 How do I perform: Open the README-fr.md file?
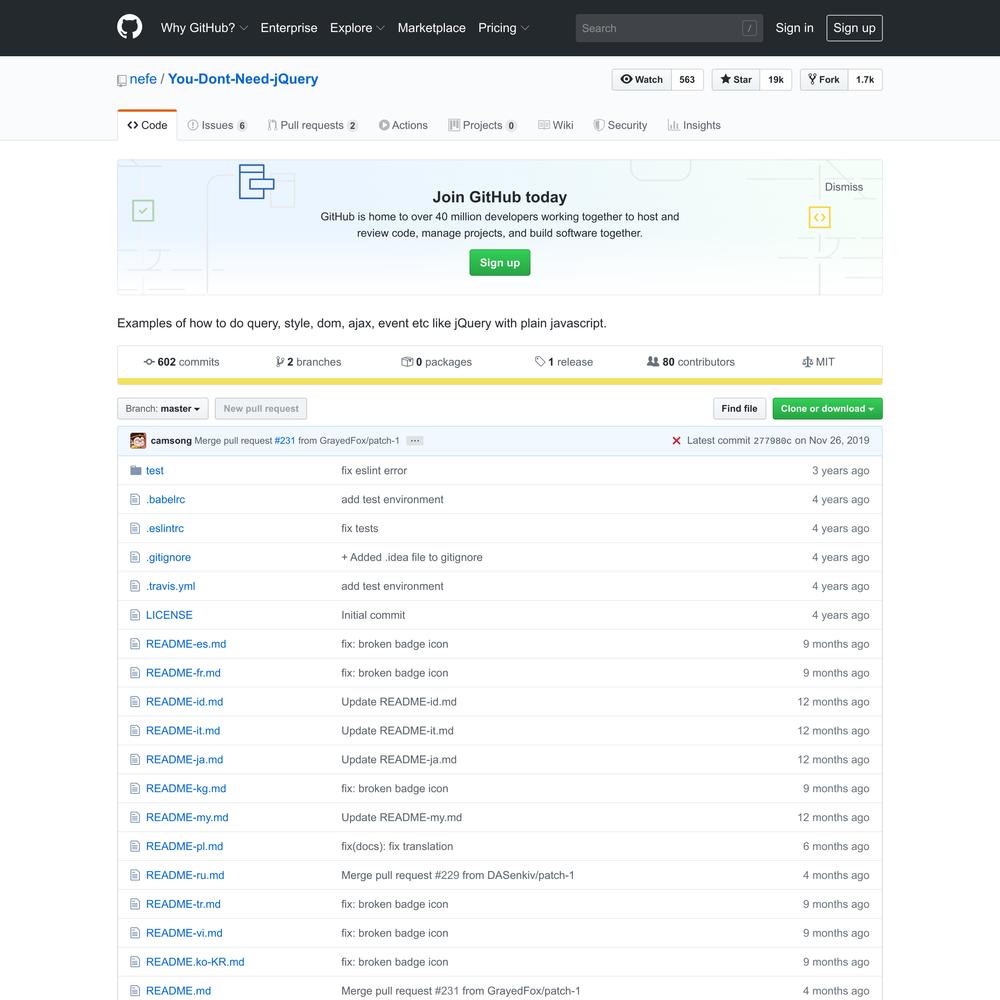tap(183, 673)
